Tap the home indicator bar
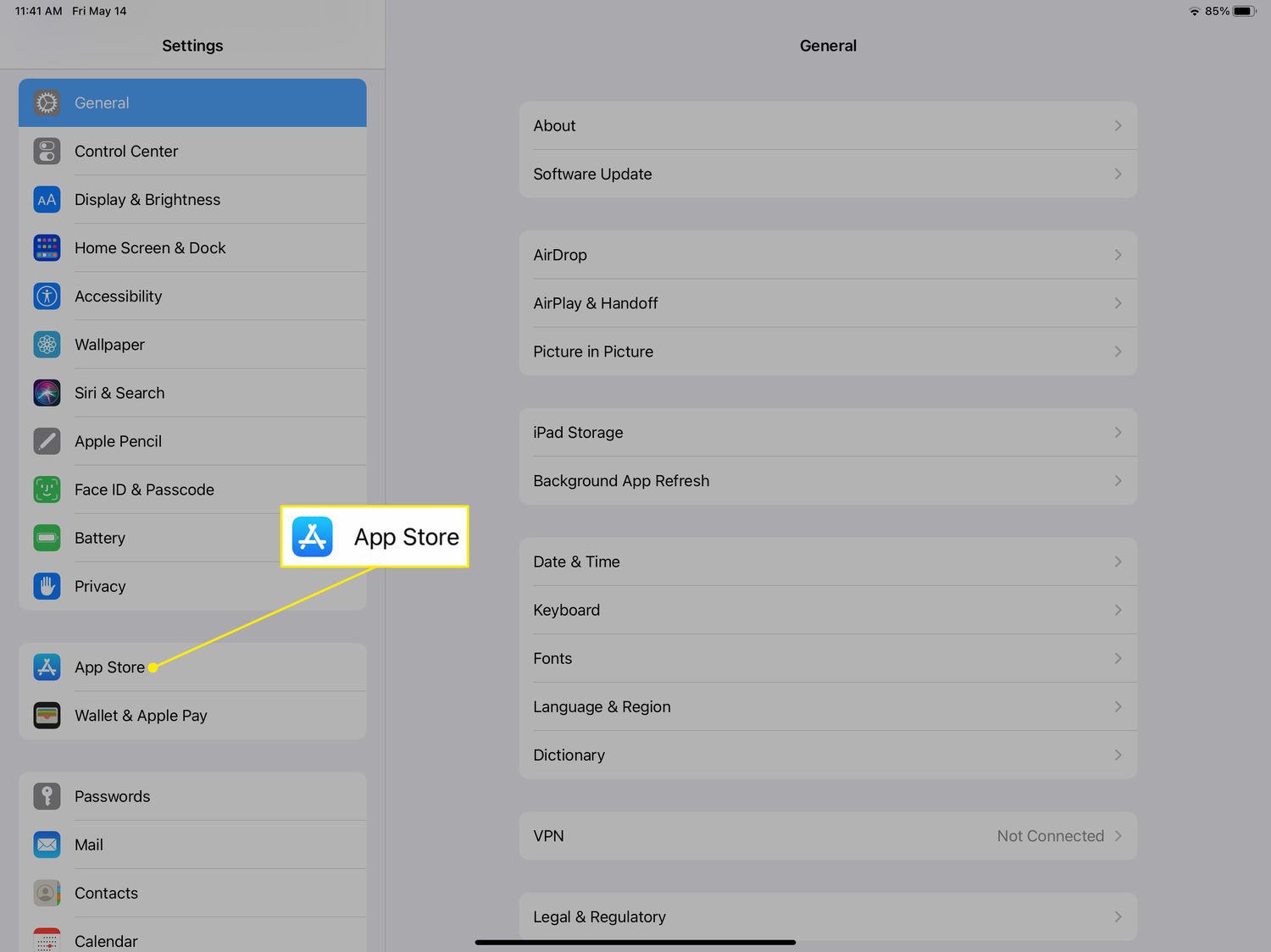This screenshot has height=952, width=1271. point(635,942)
